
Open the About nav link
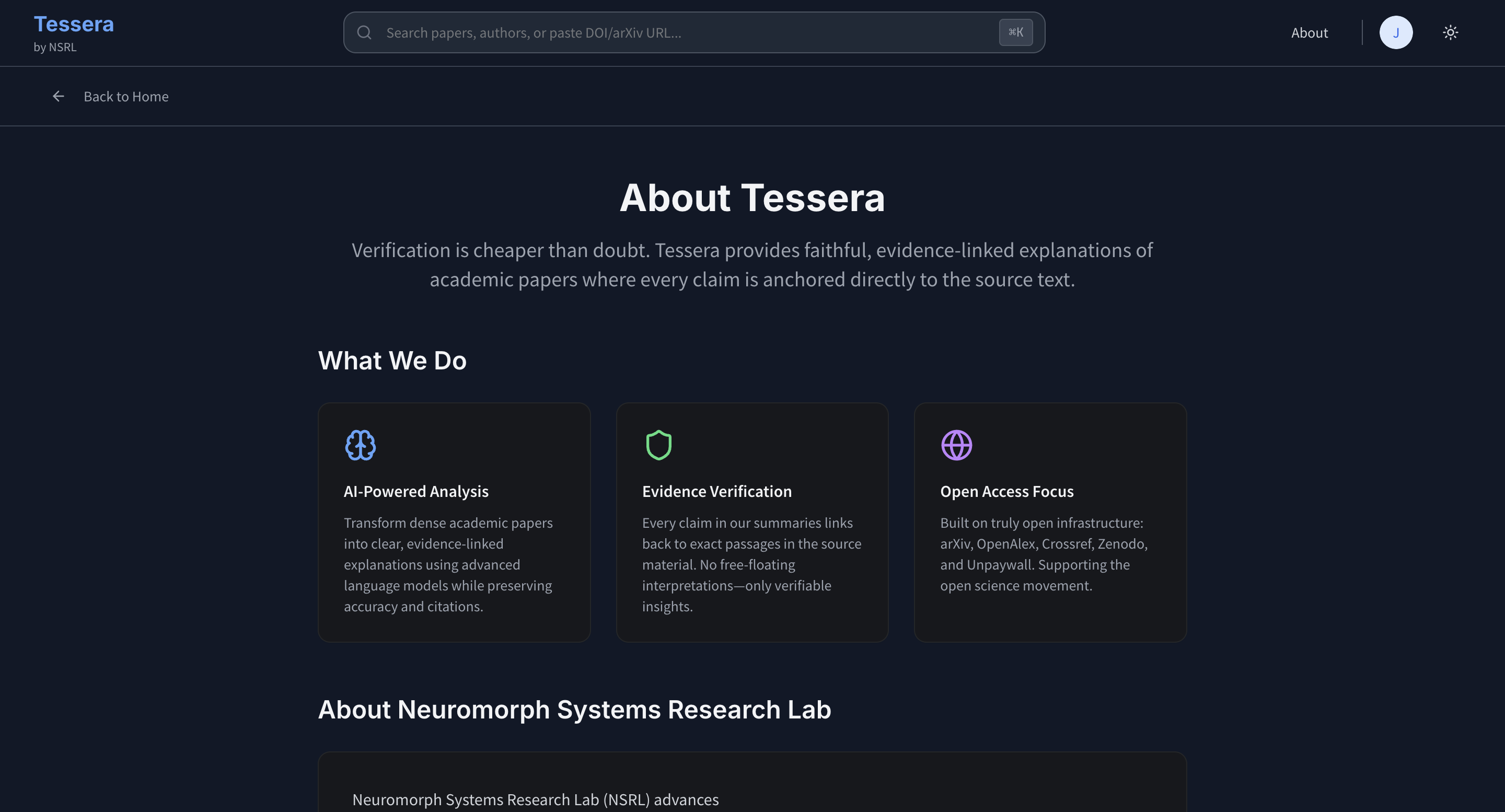click(1309, 33)
